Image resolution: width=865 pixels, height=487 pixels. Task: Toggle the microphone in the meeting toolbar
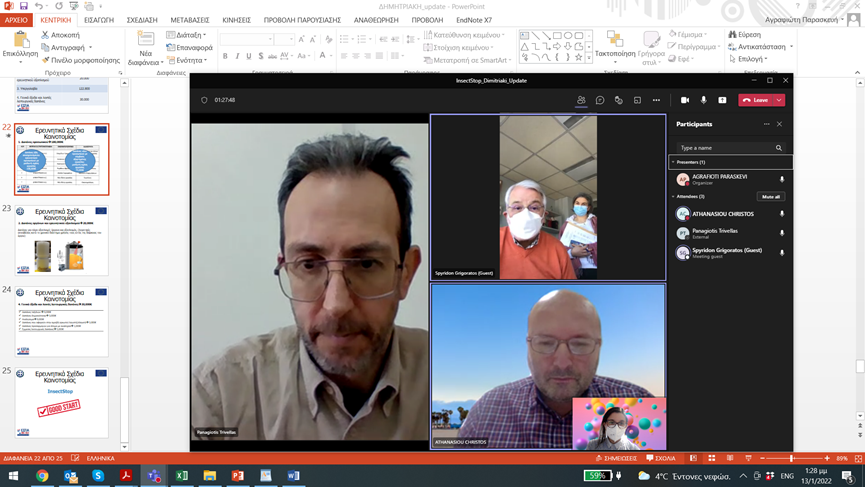pos(704,100)
